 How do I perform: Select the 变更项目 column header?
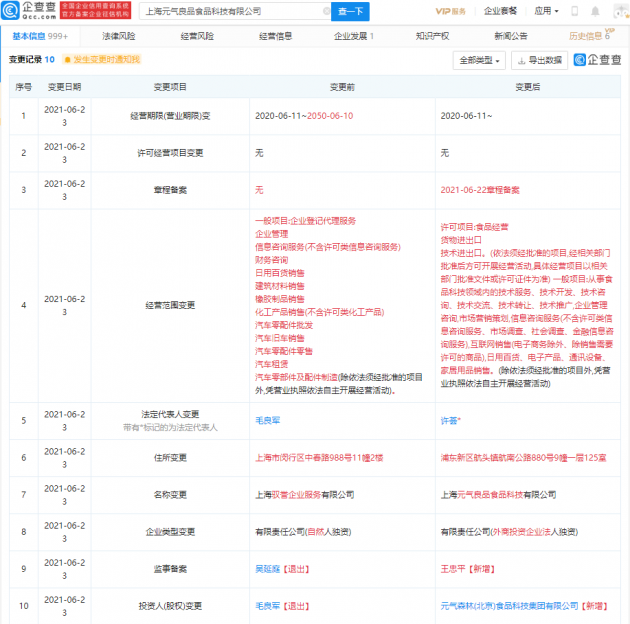tap(170, 87)
